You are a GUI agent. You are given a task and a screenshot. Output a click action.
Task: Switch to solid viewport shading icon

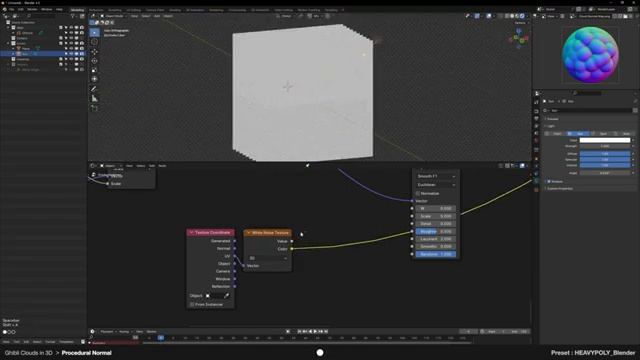(512, 16)
